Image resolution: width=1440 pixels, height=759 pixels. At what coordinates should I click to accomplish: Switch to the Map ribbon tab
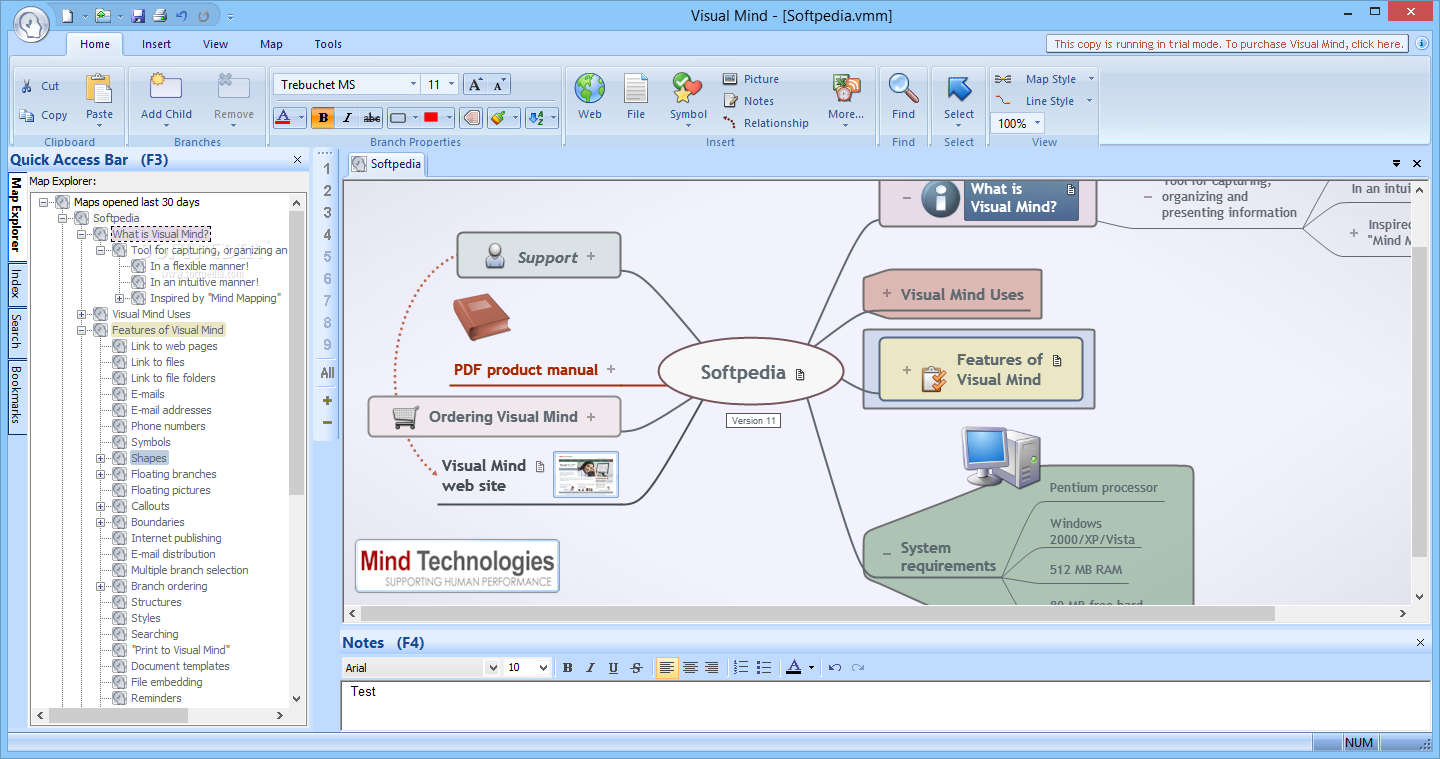[271, 44]
